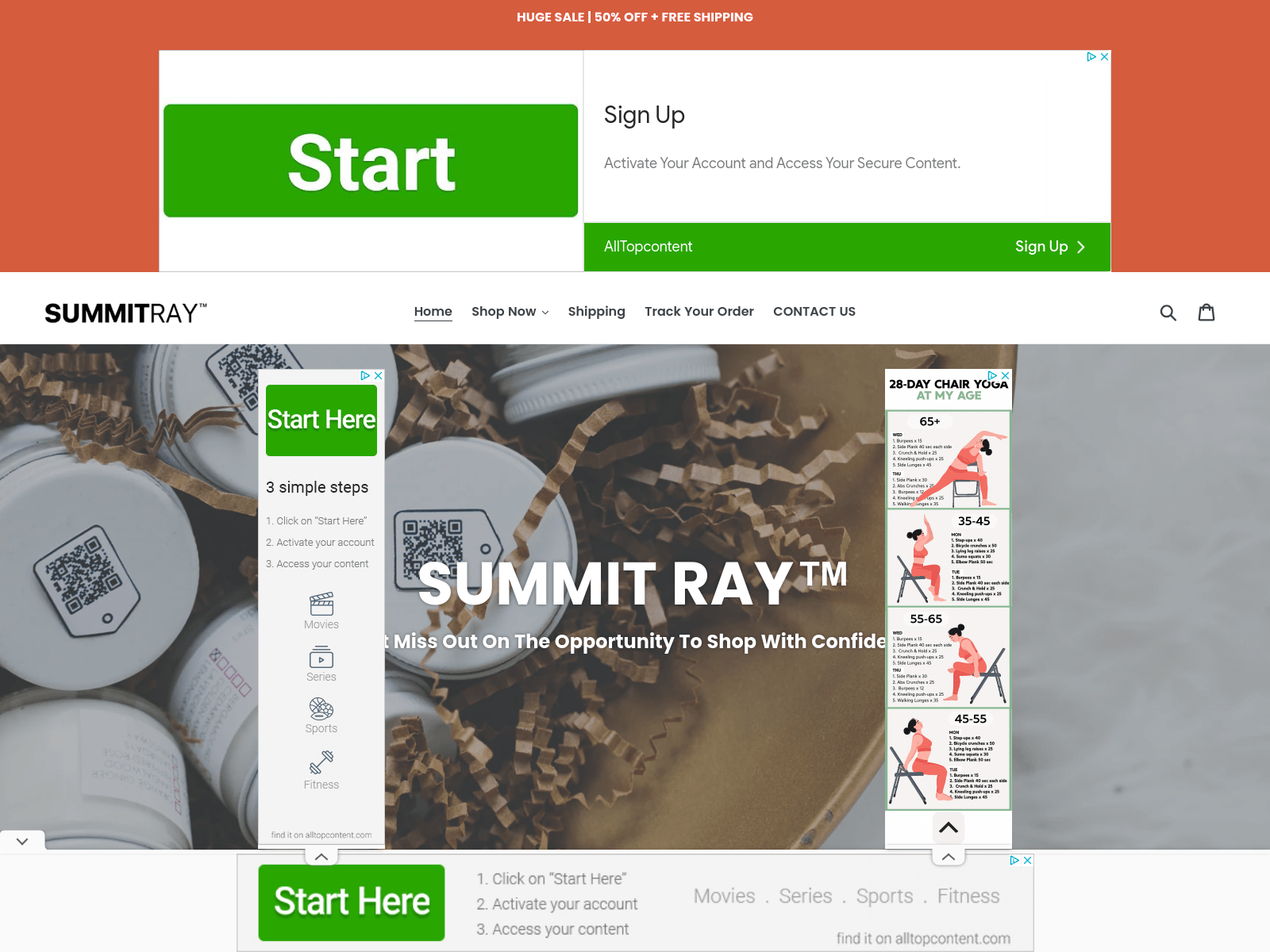Click '3 simple steps' heading in sidebar ad
The height and width of the screenshot is (952, 1270).
[x=317, y=487]
